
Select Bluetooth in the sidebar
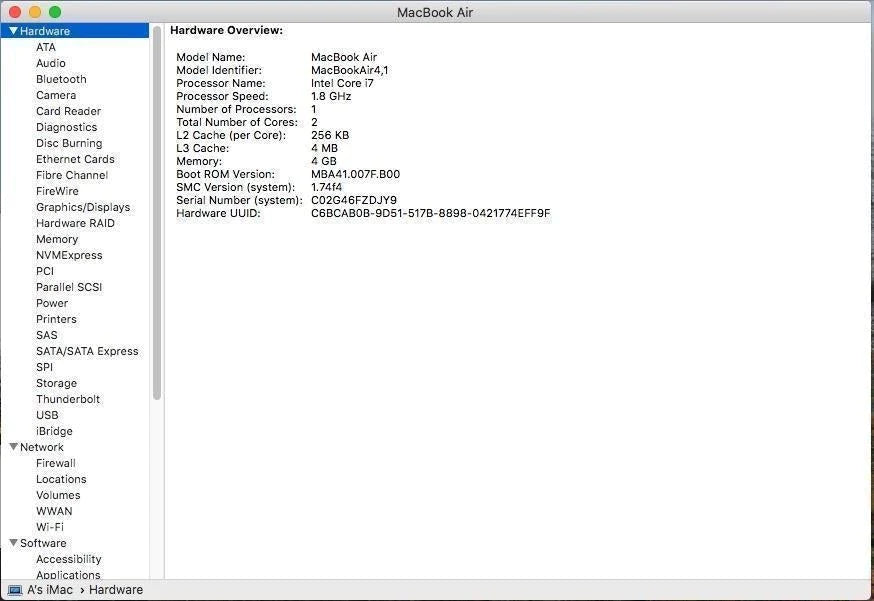[61, 79]
